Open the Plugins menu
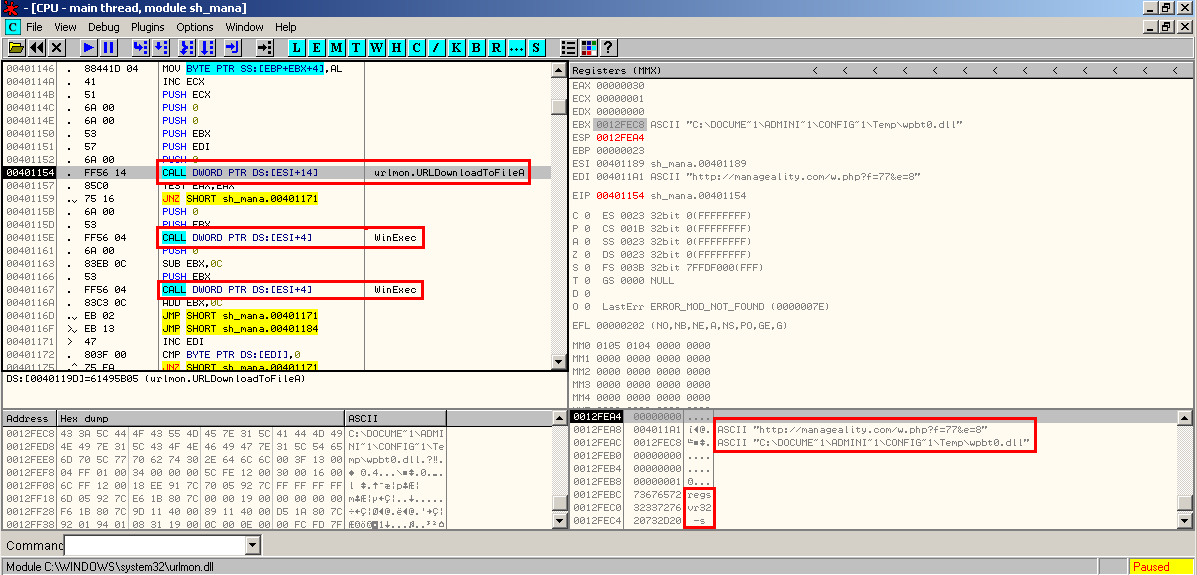 pyautogui.click(x=148, y=27)
